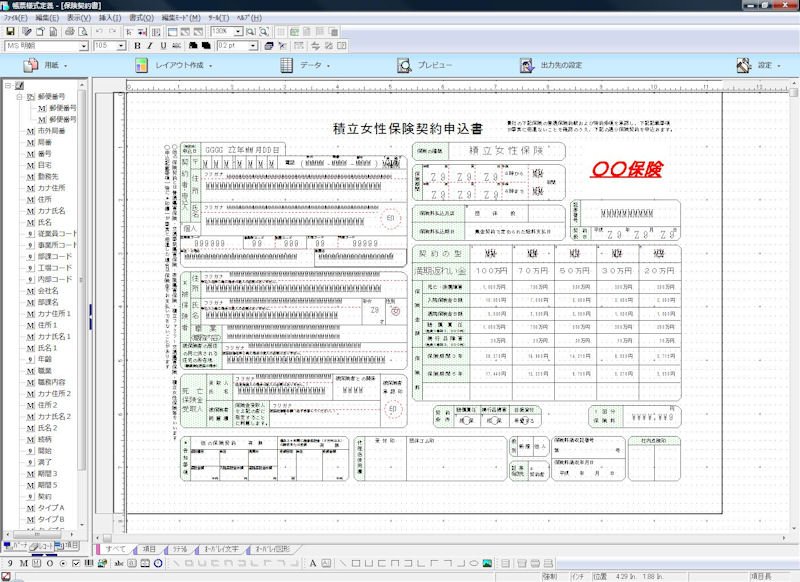Click the red icon in status bar
This screenshot has width=800, height=582.
6,576
